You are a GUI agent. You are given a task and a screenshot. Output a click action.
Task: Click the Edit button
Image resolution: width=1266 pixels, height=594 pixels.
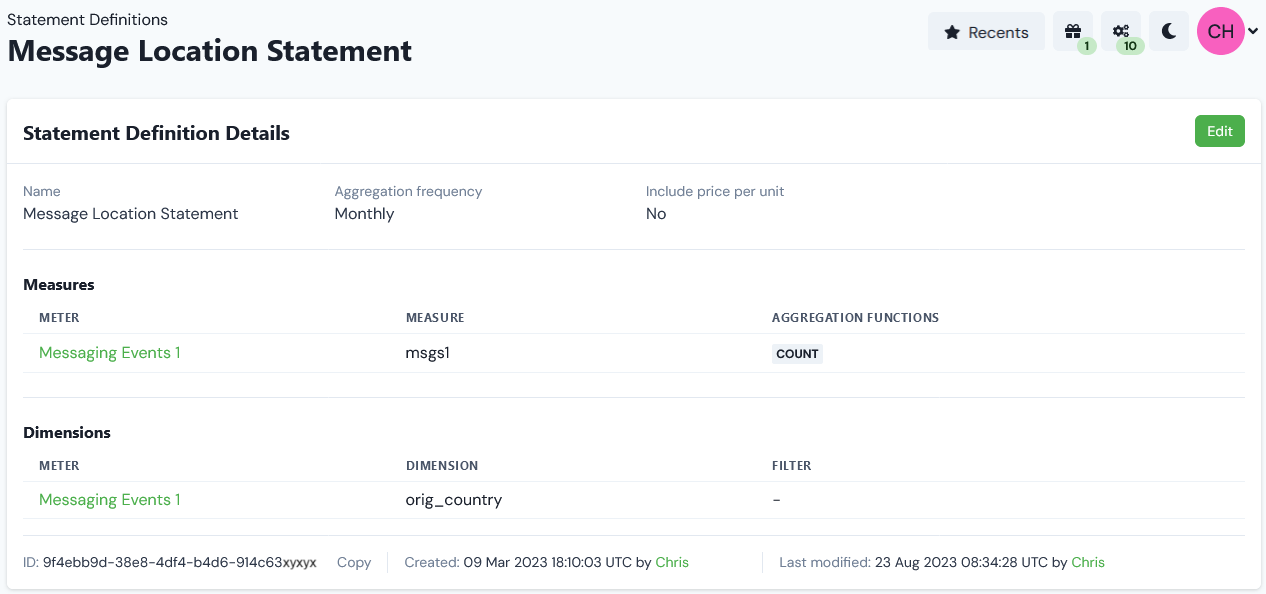click(1219, 131)
